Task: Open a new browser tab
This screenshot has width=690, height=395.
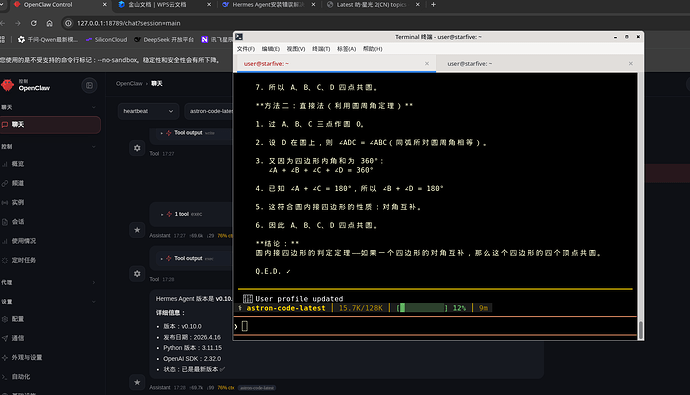Action: [433, 5]
